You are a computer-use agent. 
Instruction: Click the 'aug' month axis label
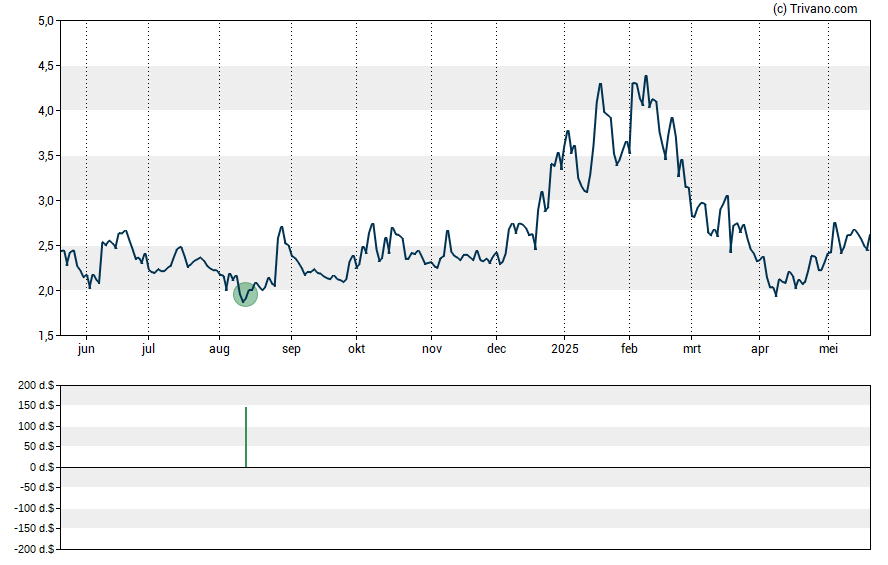[219, 349]
